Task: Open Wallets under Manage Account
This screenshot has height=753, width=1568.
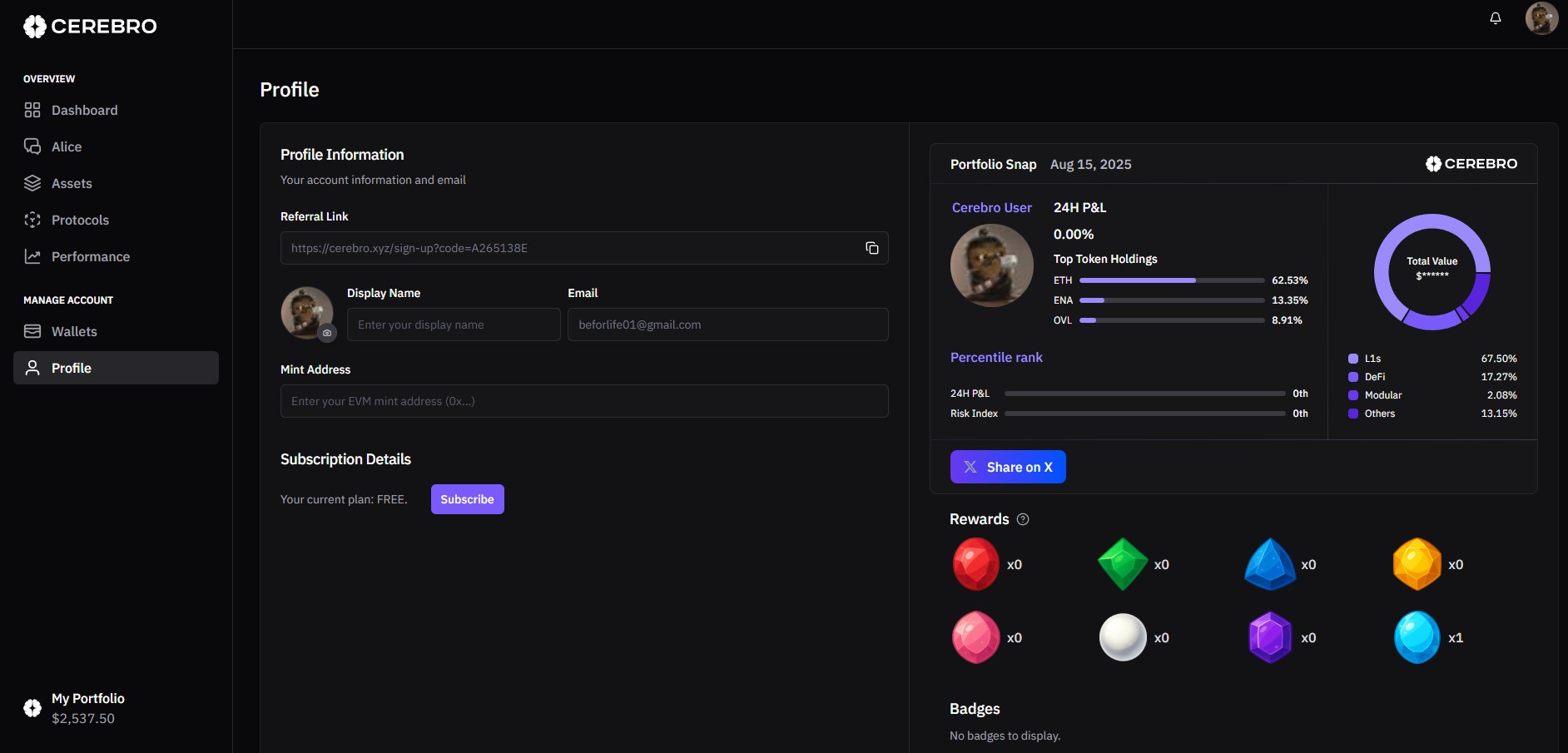Action: [74, 331]
